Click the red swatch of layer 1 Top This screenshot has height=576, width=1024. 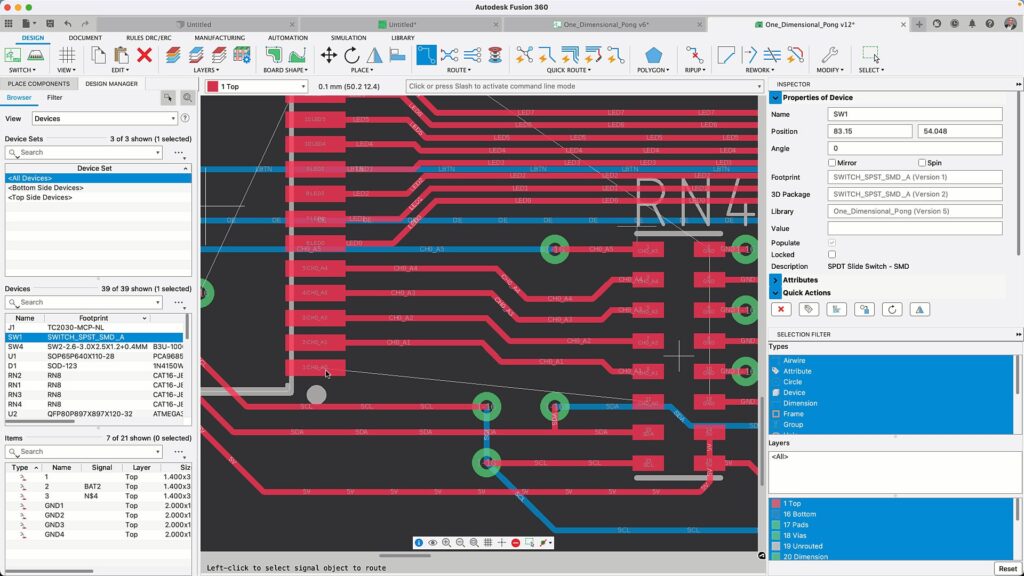775,503
